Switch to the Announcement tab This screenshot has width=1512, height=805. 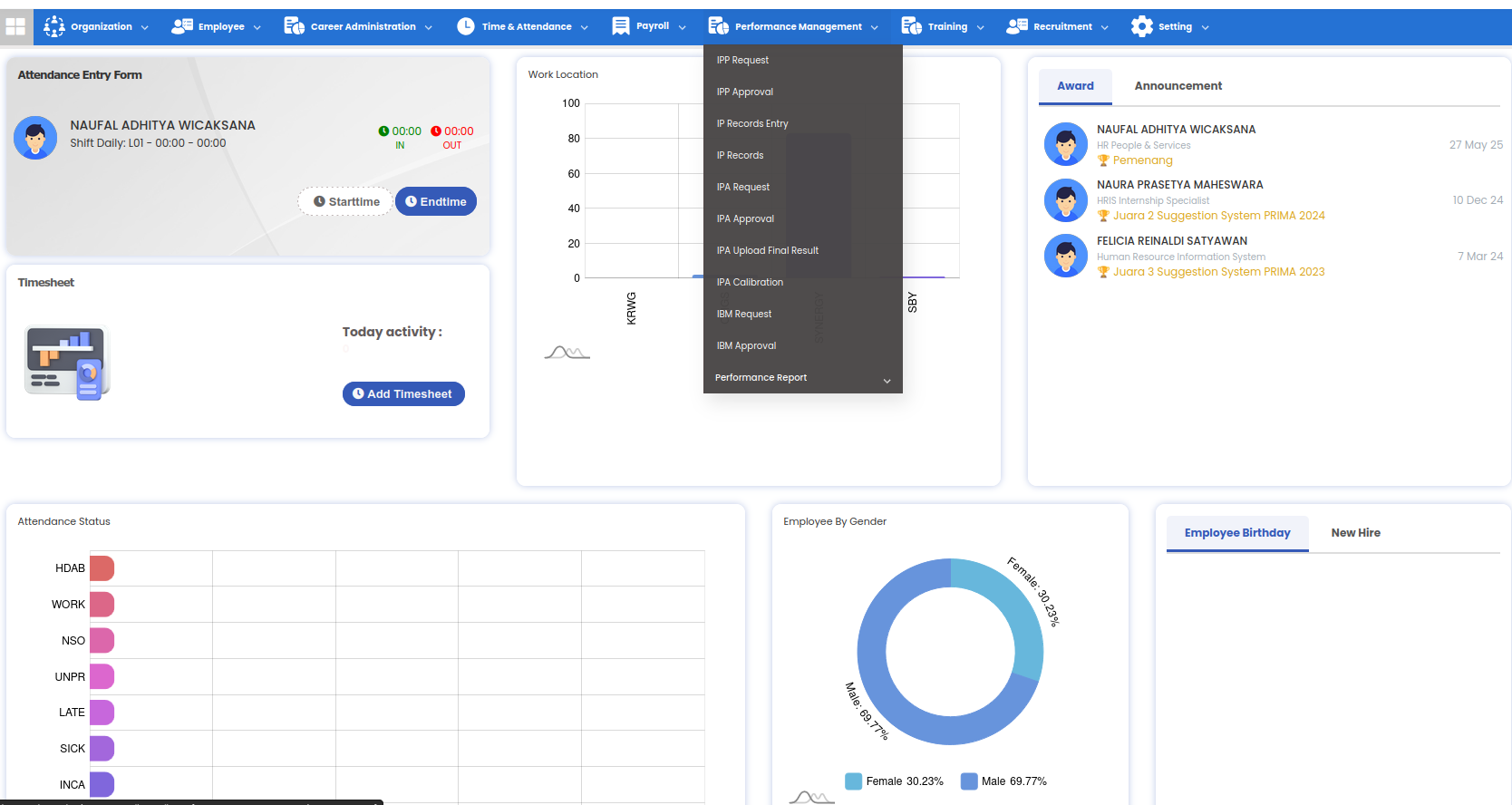(1178, 86)
